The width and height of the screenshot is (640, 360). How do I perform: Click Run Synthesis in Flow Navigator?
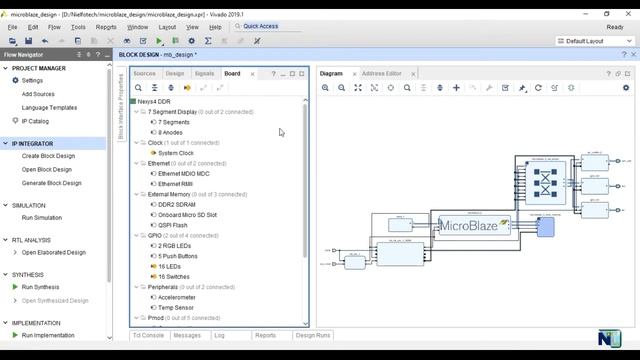(40, 287)
